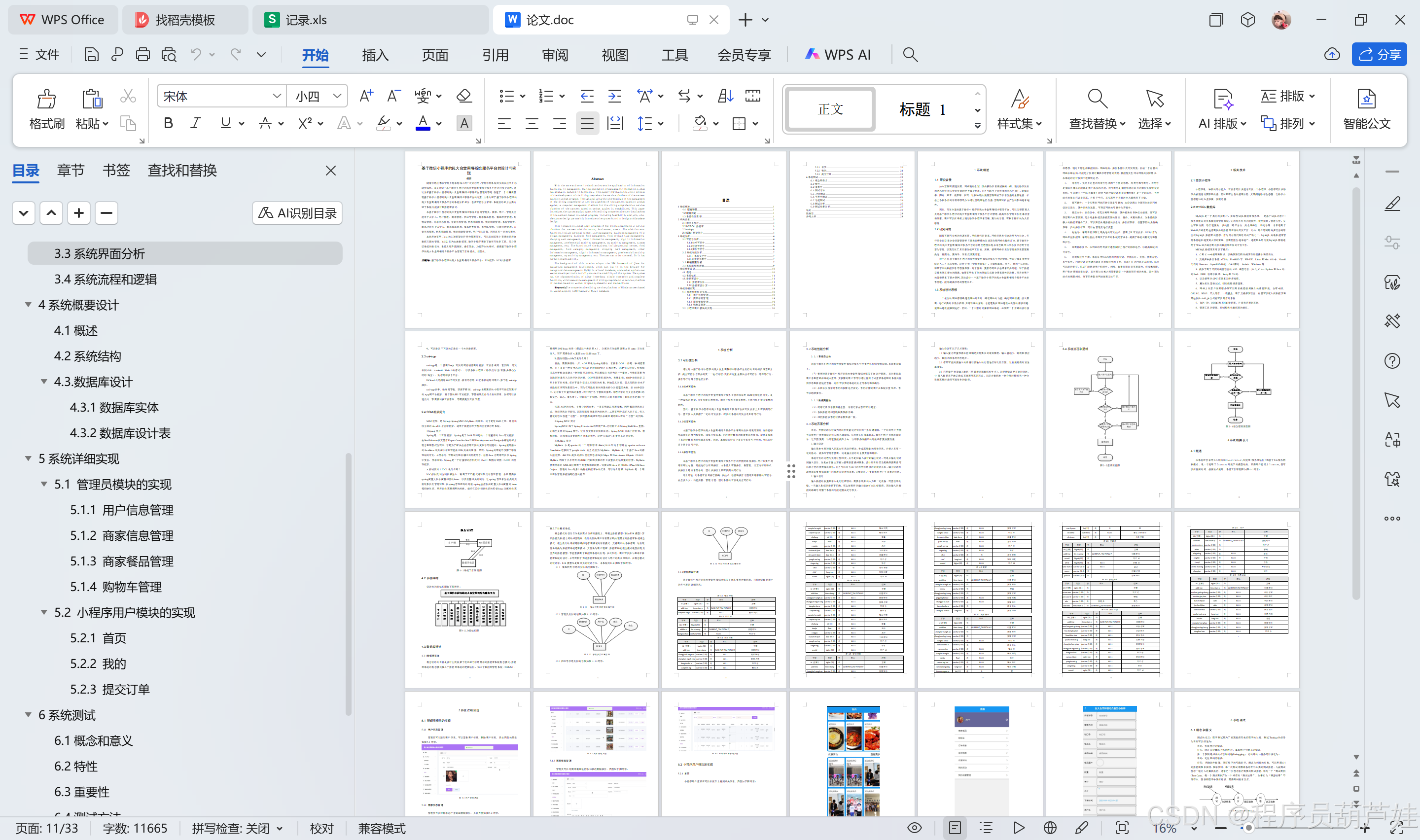Click the Print icon
This screenshot has width=1420, height=840.
142,54
